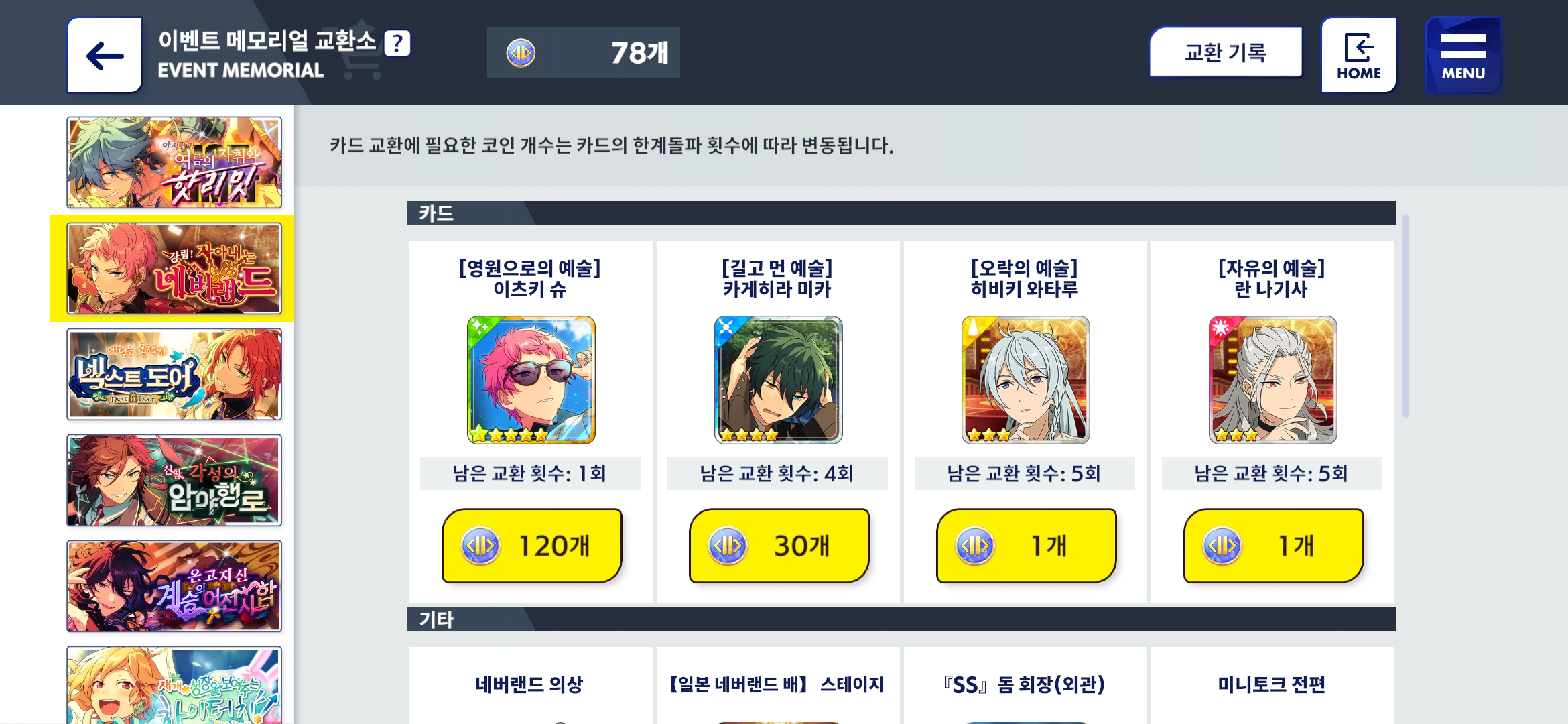Select the 계승 어전시합 event banner
The width and height of the screenshot is (1568, 724).
[174, 586]
